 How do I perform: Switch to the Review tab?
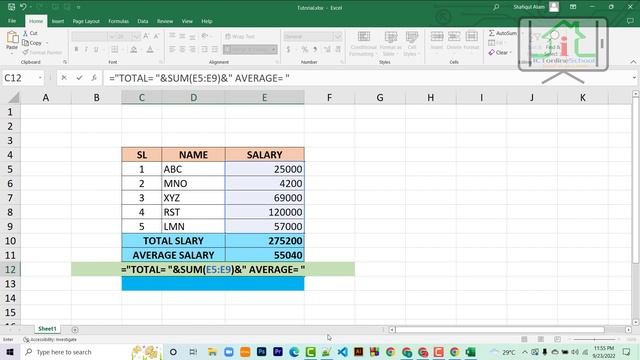tap(165, 21)
